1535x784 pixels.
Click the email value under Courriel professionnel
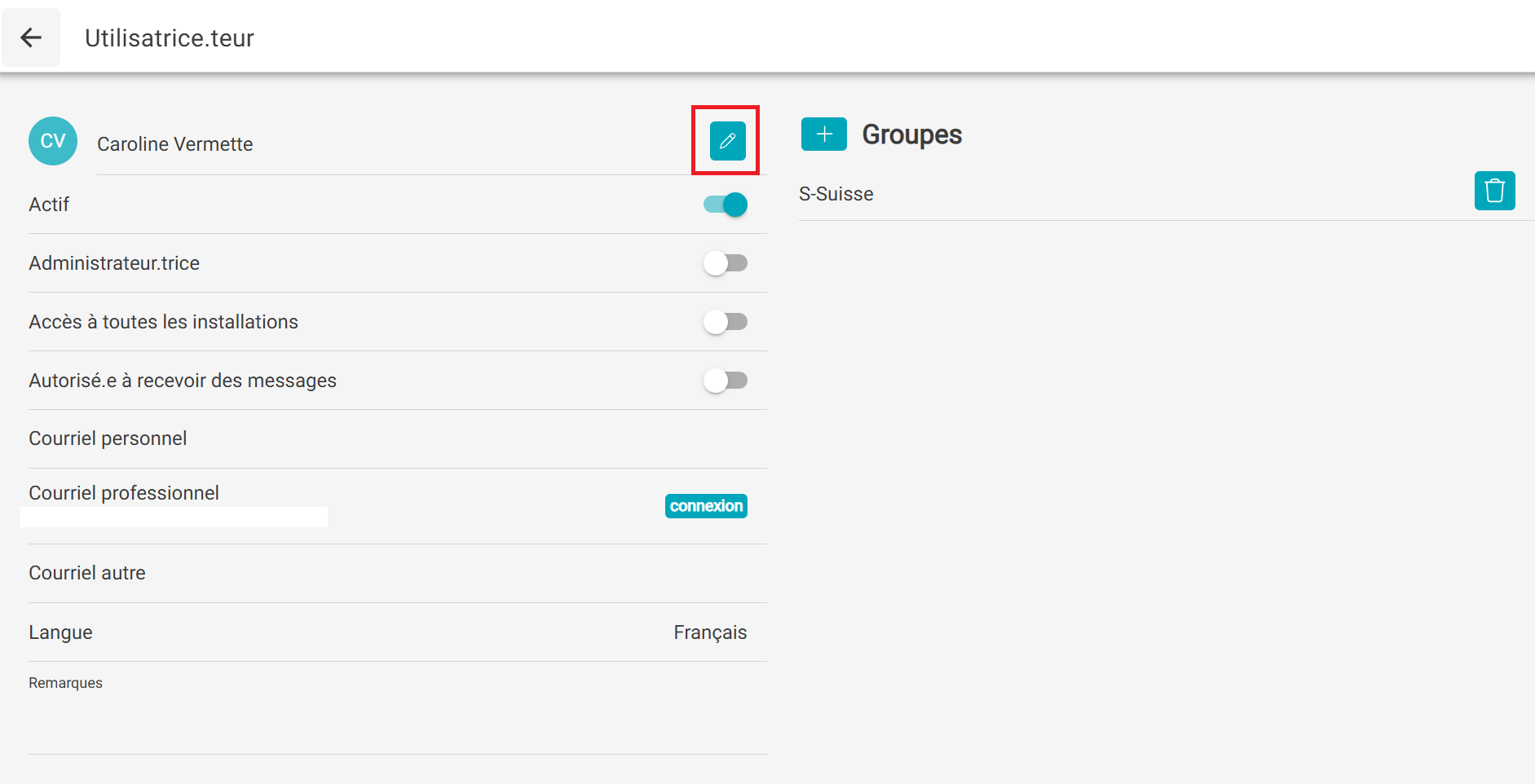pos(174,518)
